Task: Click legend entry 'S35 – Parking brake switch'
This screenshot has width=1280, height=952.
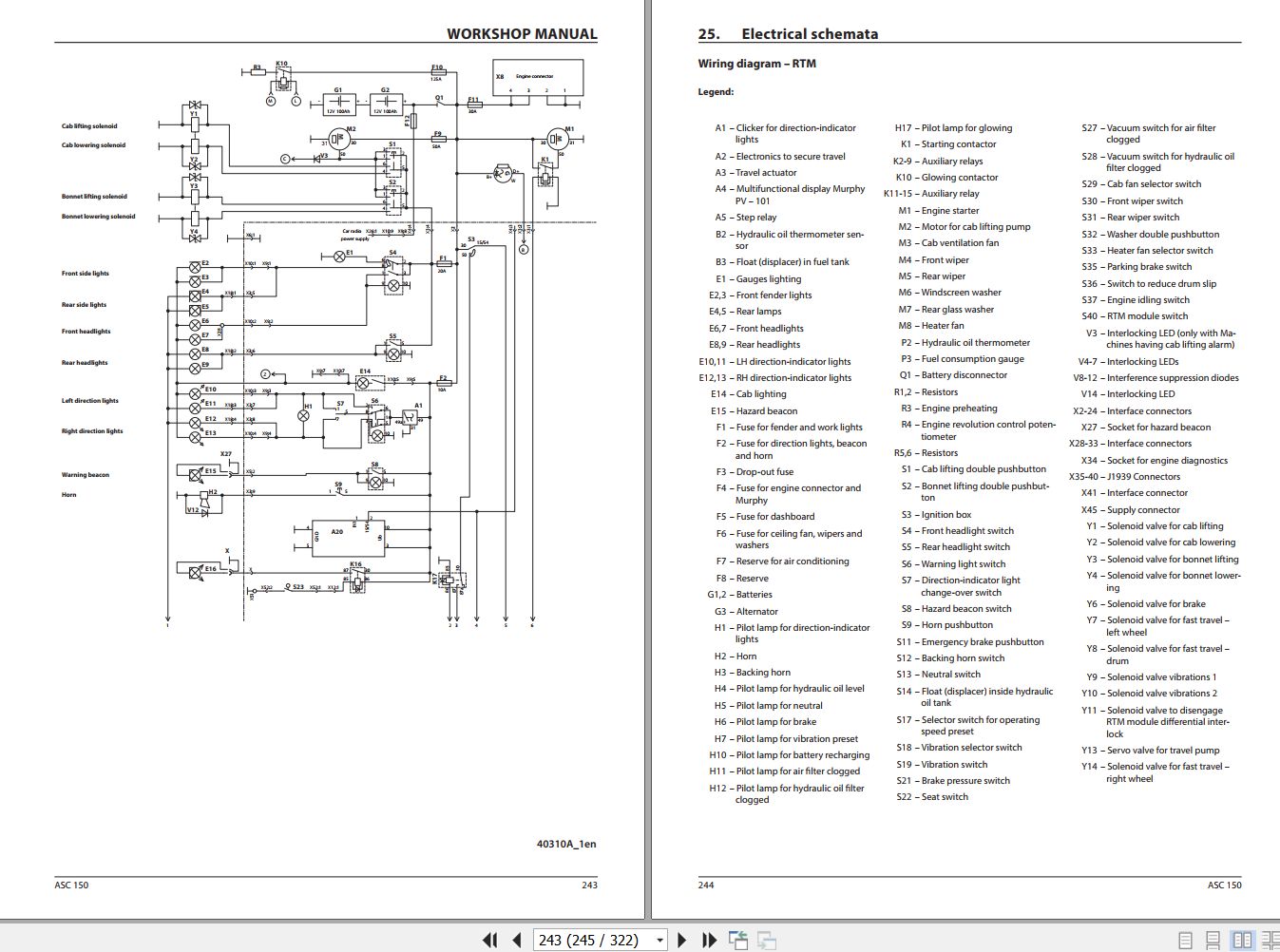Action: tap(1137, 267)
